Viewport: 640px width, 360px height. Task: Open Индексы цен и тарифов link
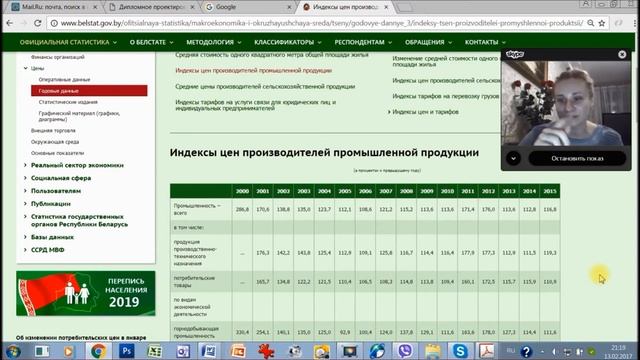pos(425,112)
